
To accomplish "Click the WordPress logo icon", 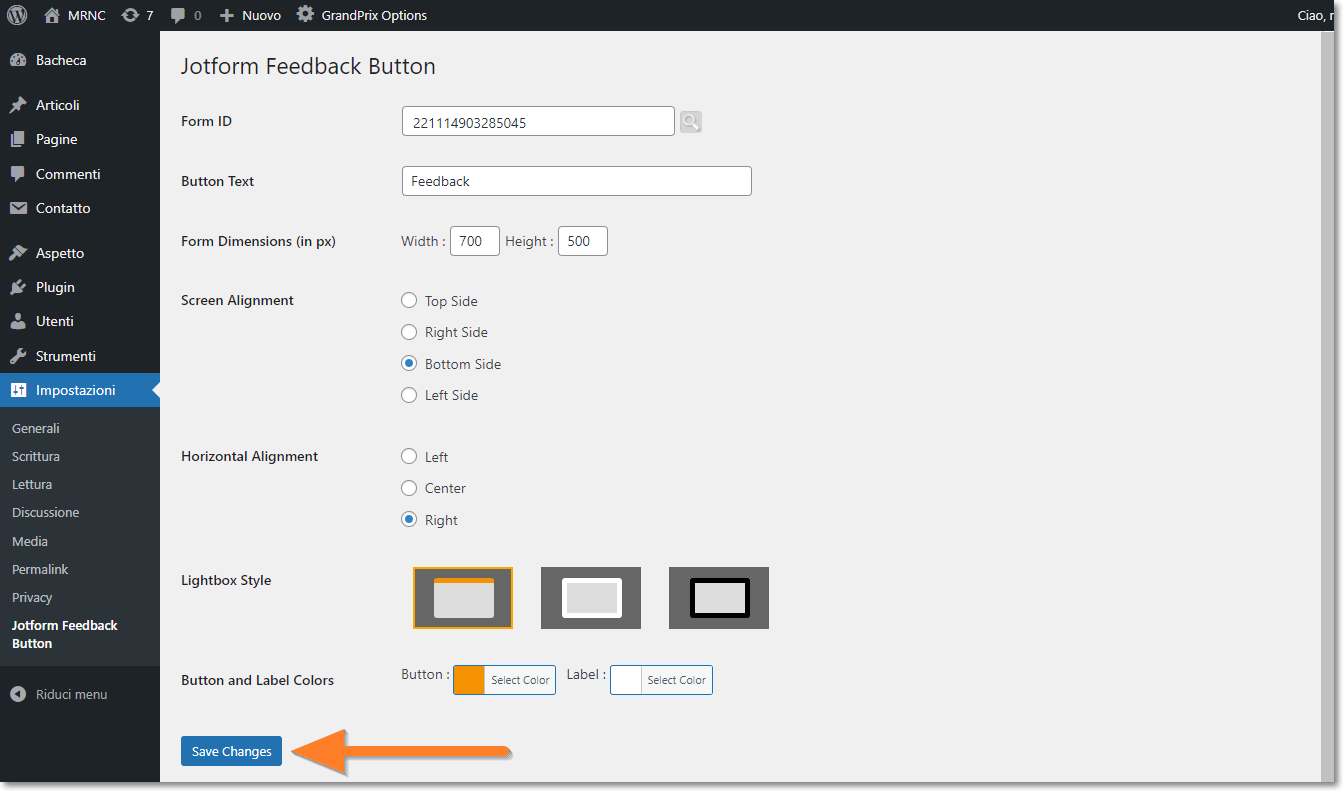I will [17, 15].
